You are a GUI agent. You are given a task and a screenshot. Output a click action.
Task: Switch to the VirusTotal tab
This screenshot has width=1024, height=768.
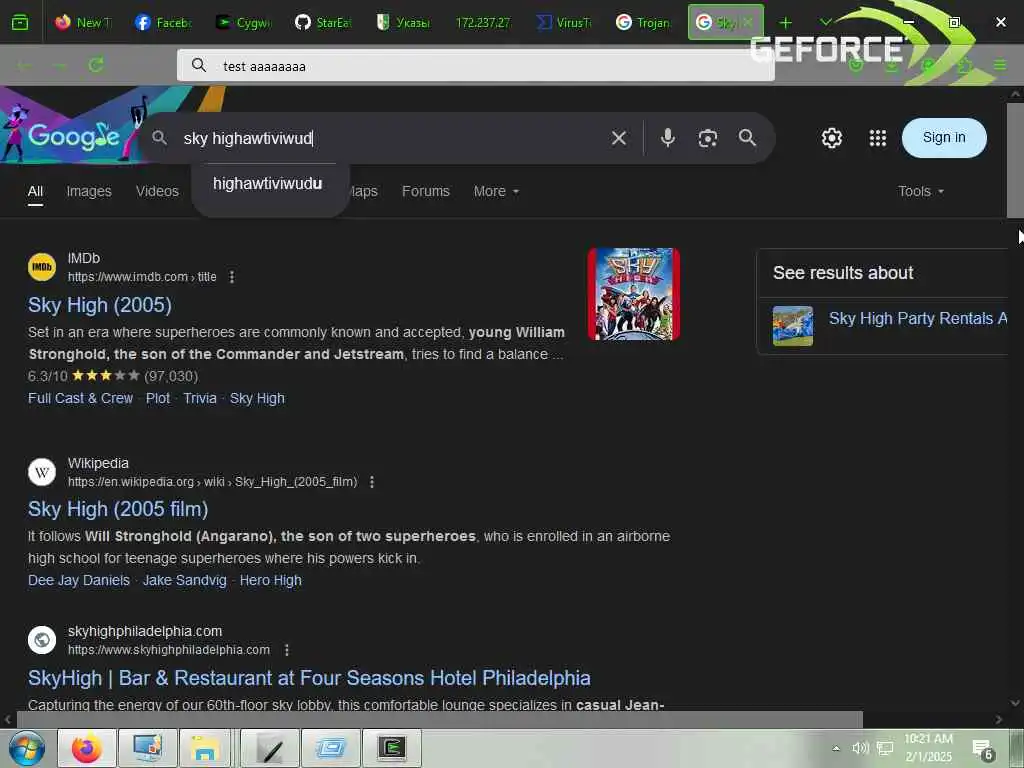564,23
